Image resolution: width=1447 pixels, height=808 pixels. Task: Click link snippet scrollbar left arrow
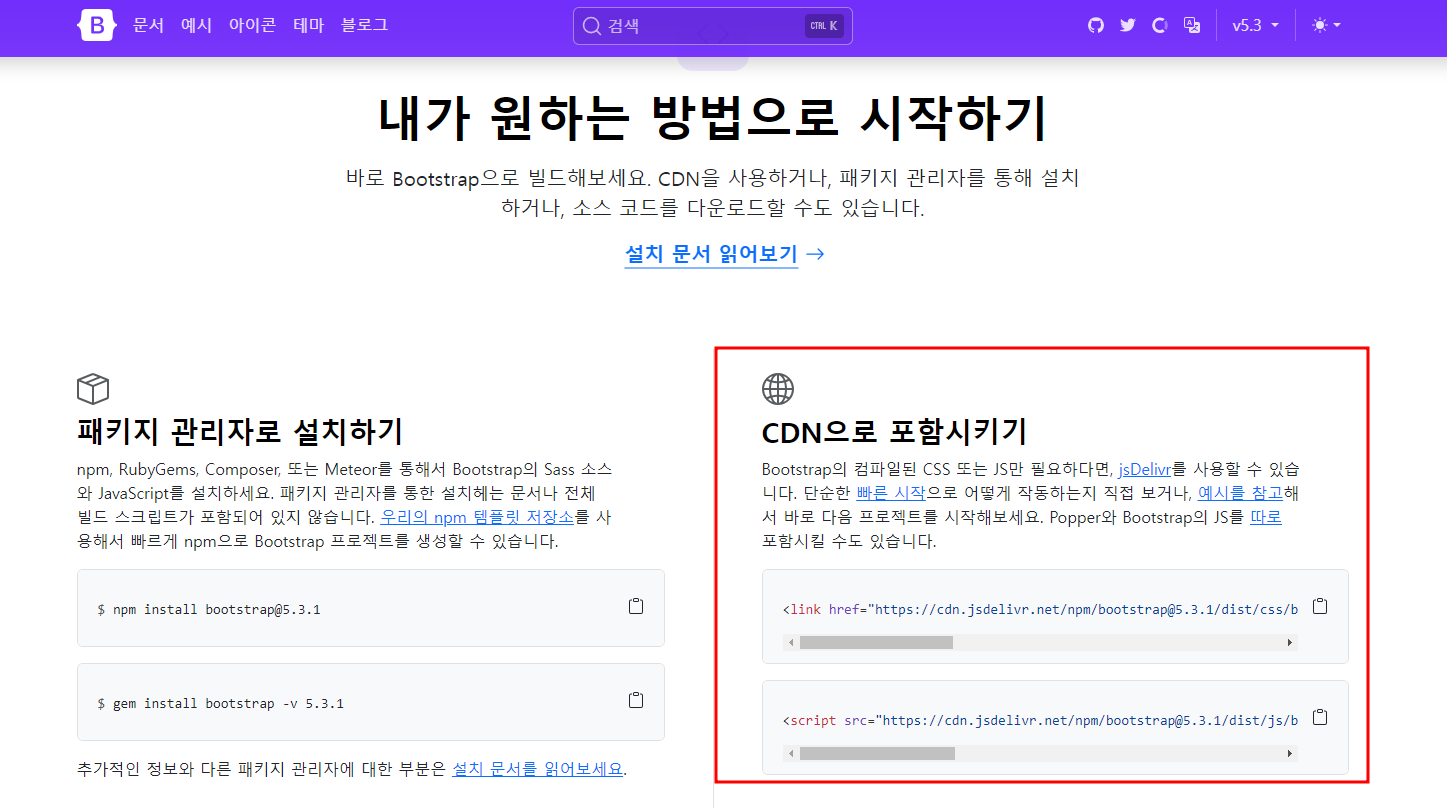tap(791, 642)
